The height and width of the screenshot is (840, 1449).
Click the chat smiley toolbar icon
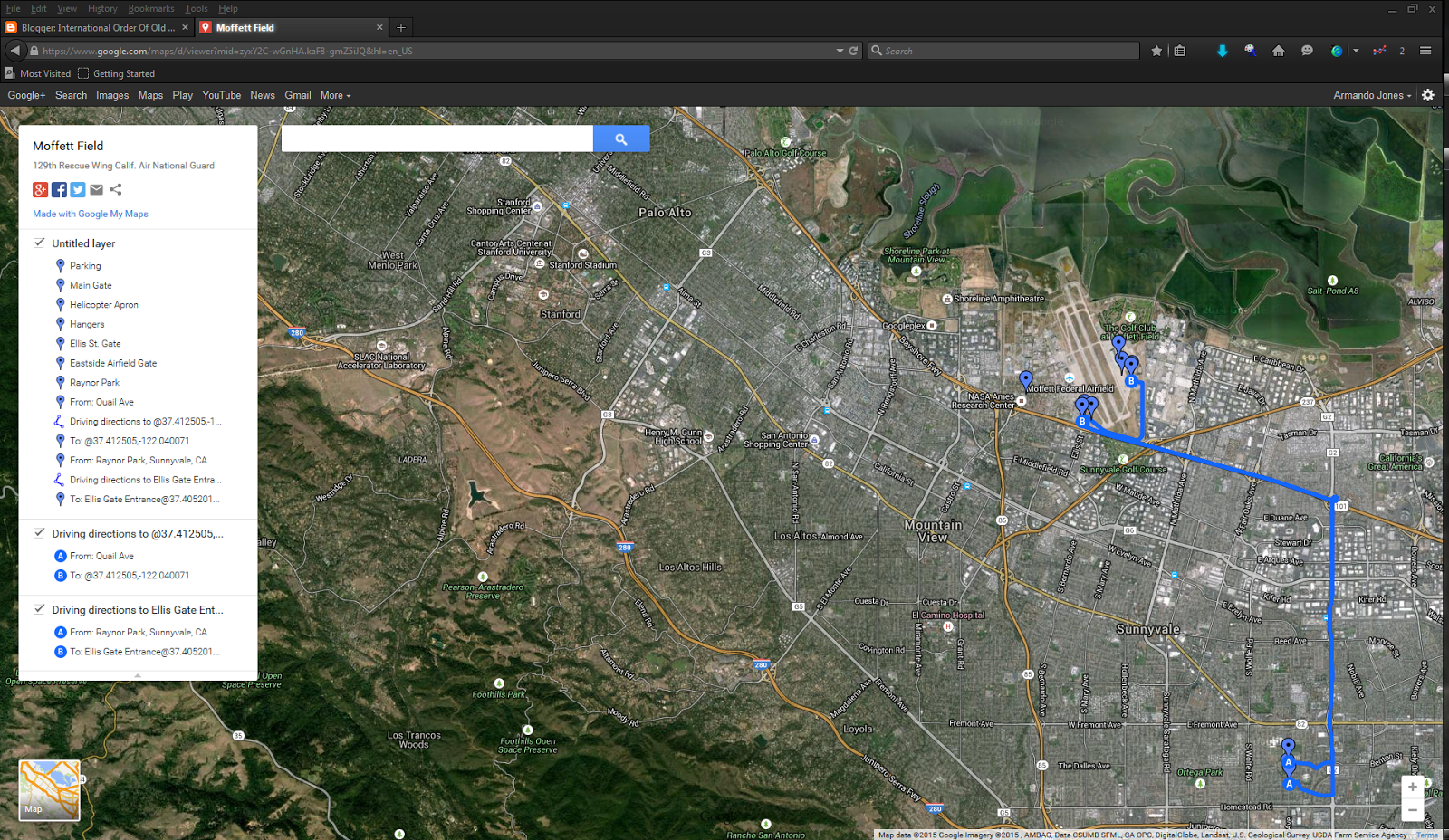pyautogui.click(x=1307, y=51)
